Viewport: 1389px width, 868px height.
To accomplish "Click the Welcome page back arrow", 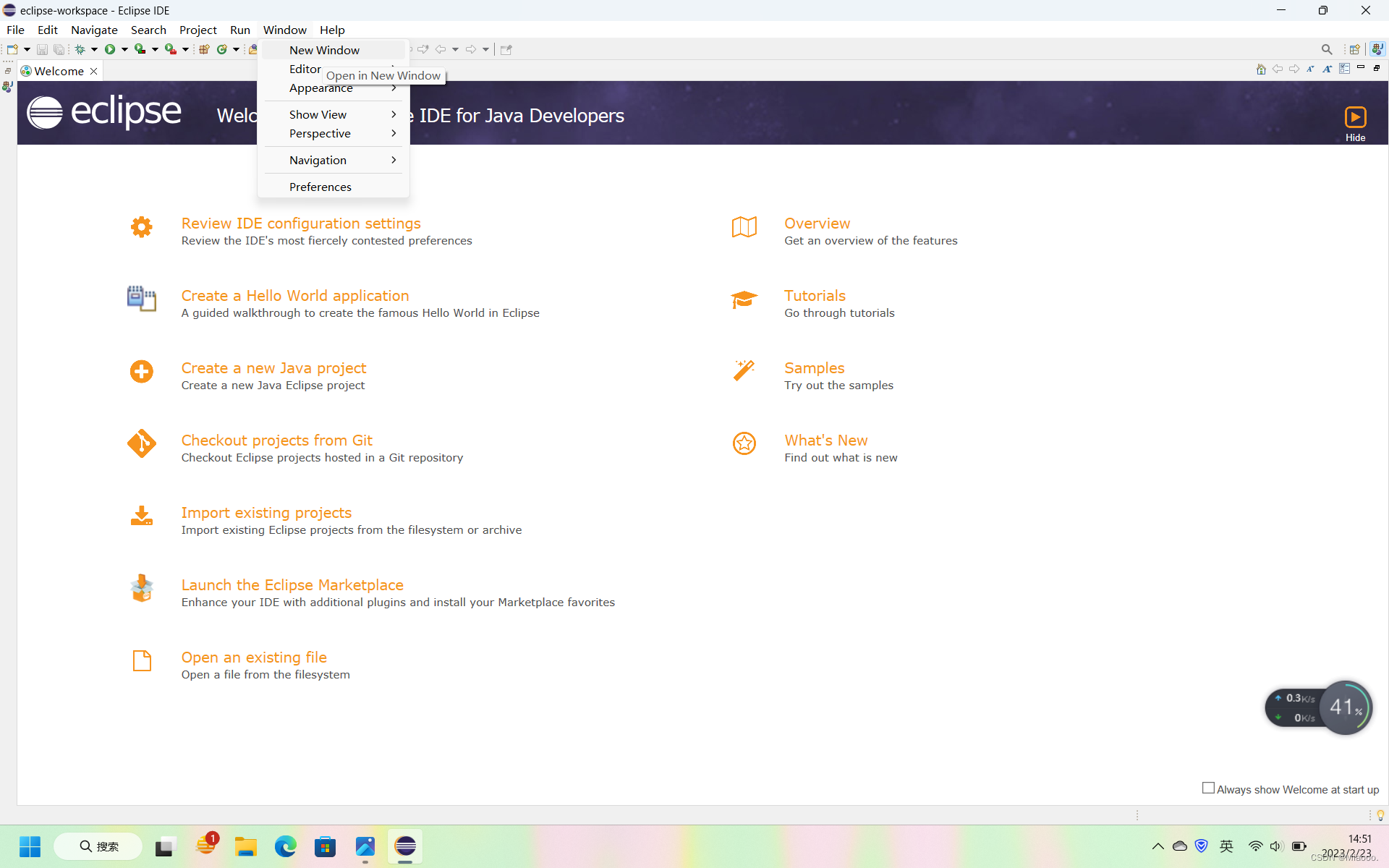I will 1278,69.
